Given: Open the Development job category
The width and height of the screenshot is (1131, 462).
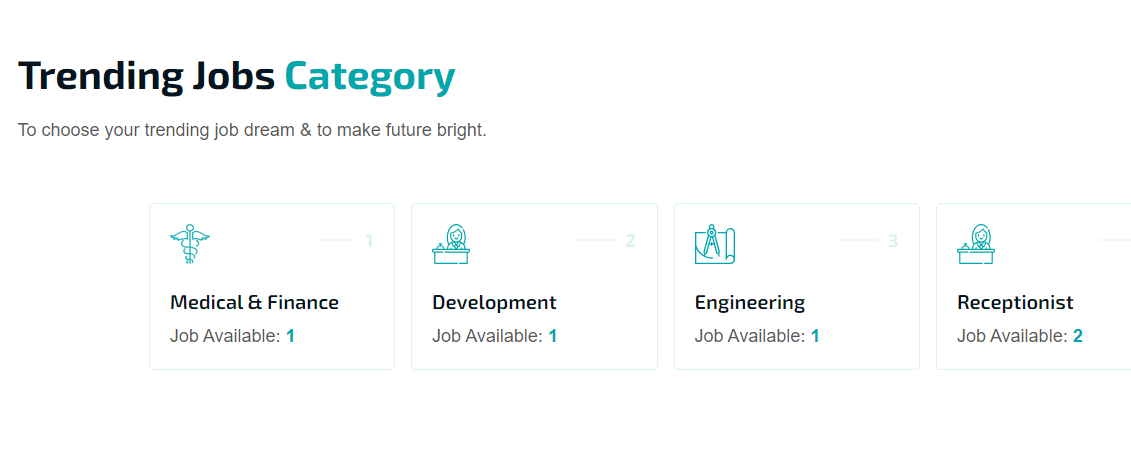Looking at the screenshot, I should [494, 302].
